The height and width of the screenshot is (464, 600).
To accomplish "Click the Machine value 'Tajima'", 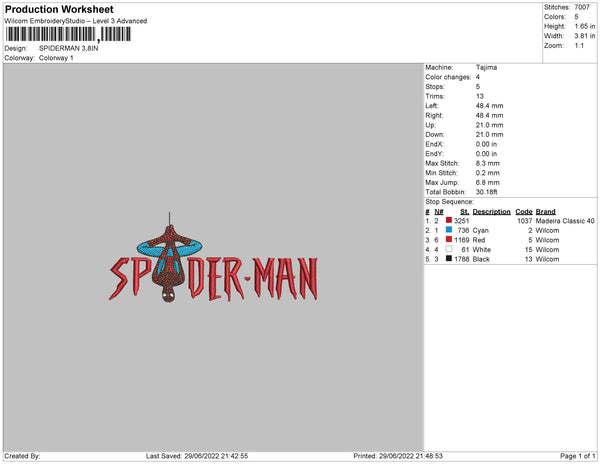I will pyautogui.click(x=486, y=67).
